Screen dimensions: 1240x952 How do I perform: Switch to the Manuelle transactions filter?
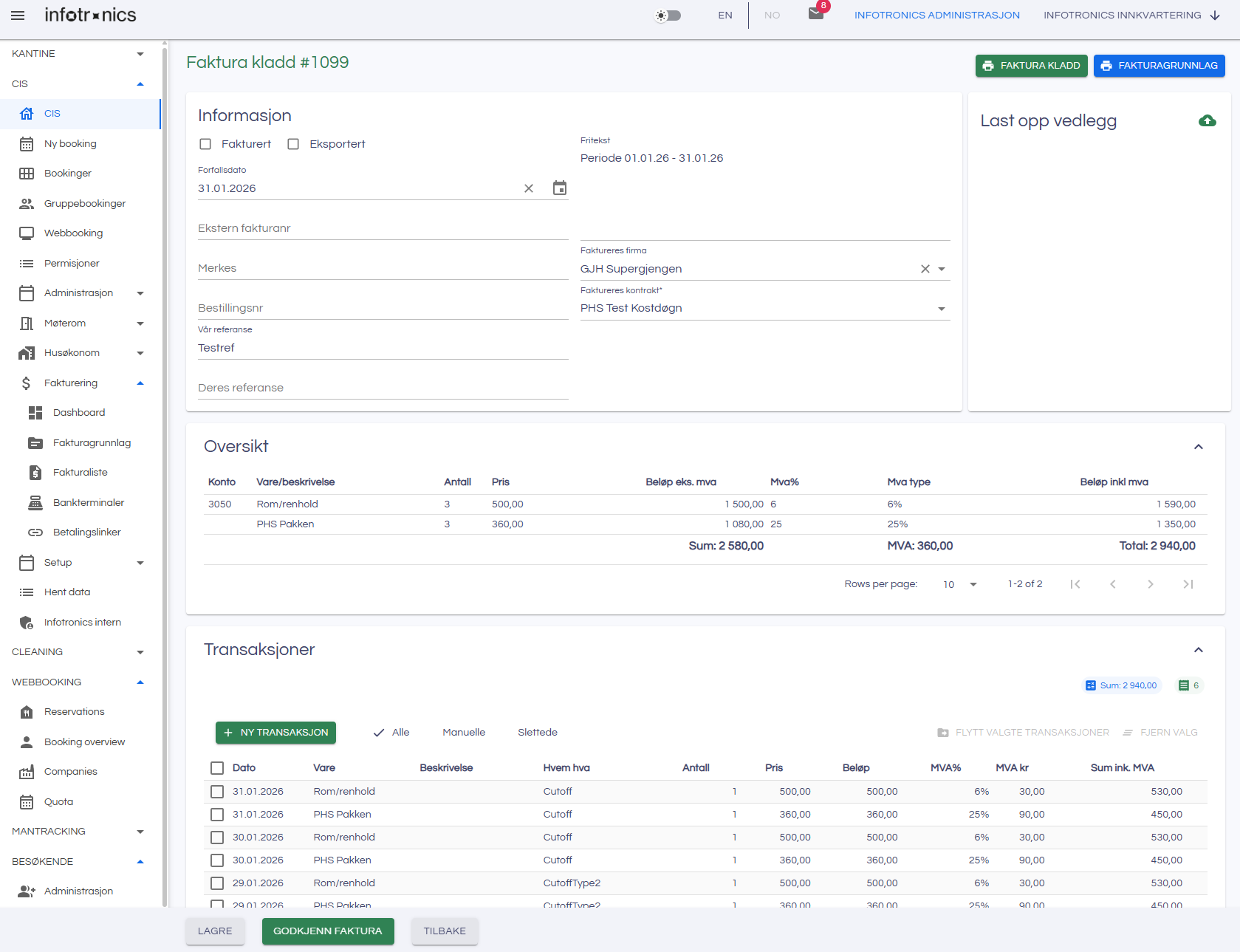pyautogui.click(x=464, y=733)
